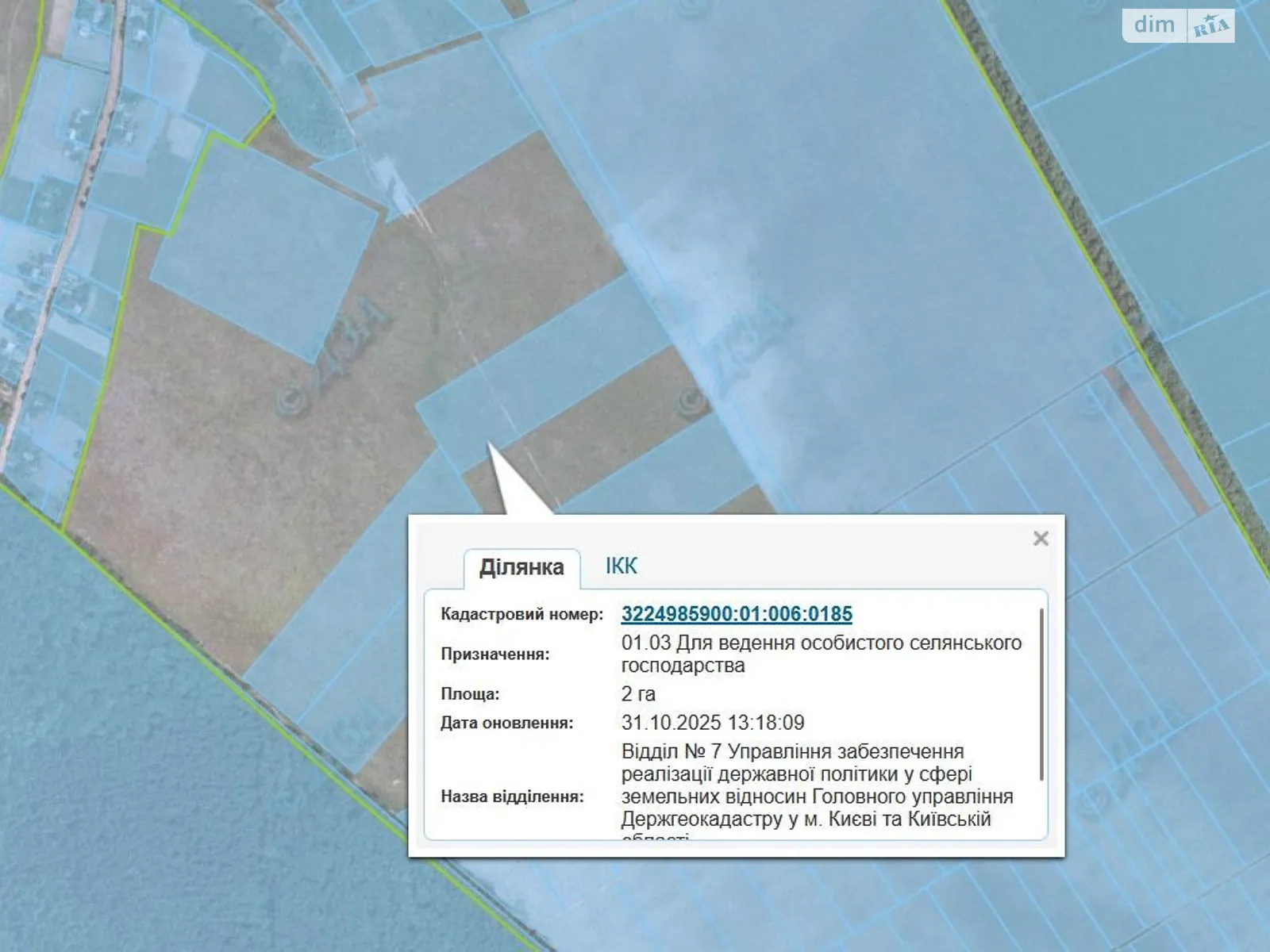Click the "Призначення:" label
Viewport: 1270px width, 952px height.
pyautogui.click(x=495, y=654)
